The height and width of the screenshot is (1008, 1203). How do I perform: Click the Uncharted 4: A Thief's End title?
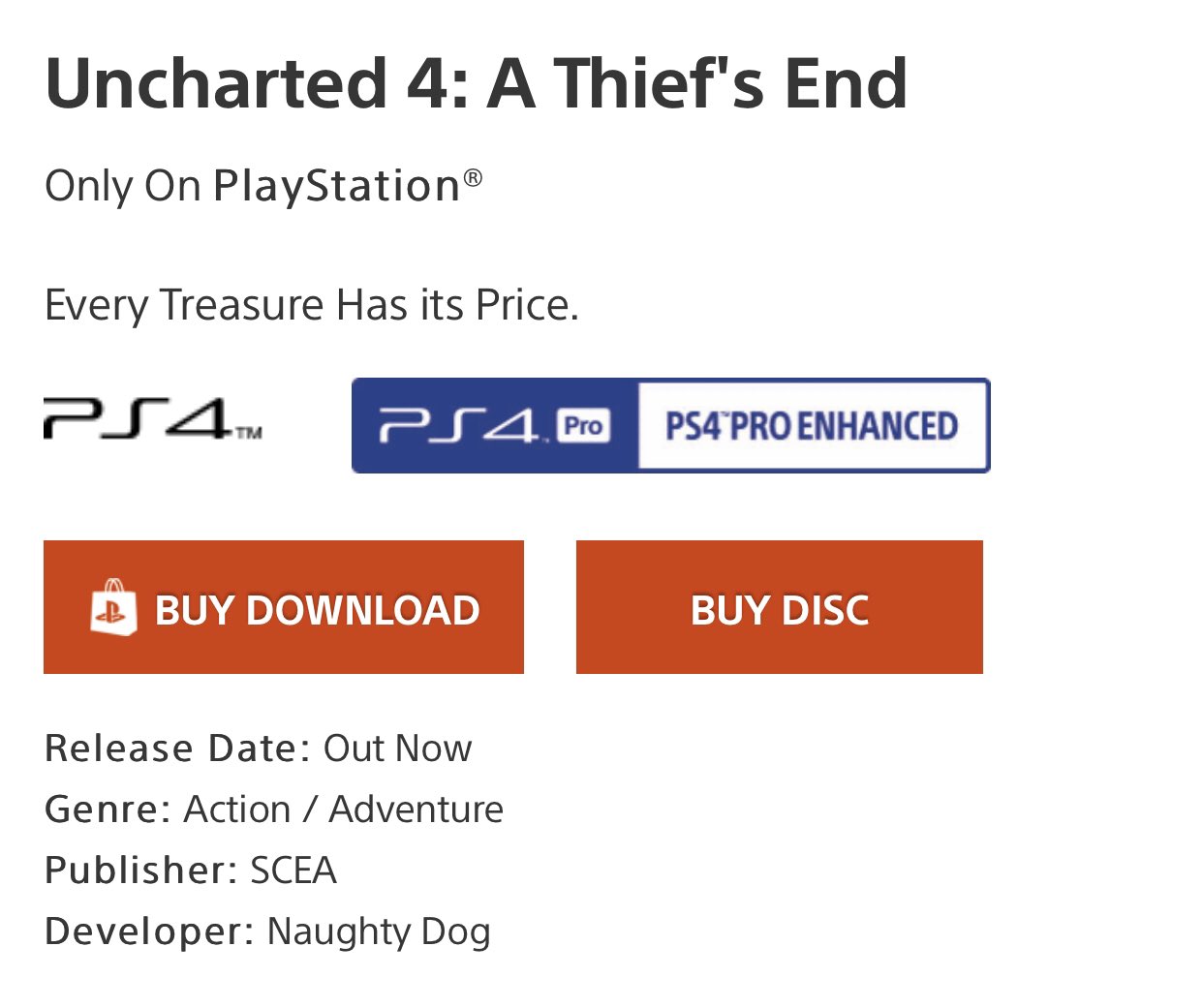click(476, 83)
